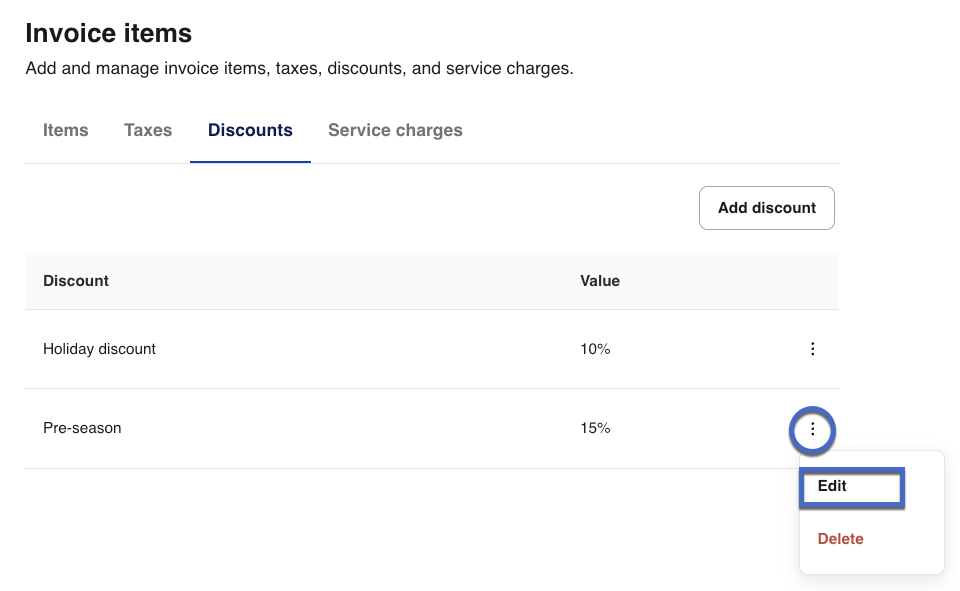The height and width of the screenshot is (591, 960).
Task: Click the Pre-season three-dot menu icon
Action: [813, 429]
